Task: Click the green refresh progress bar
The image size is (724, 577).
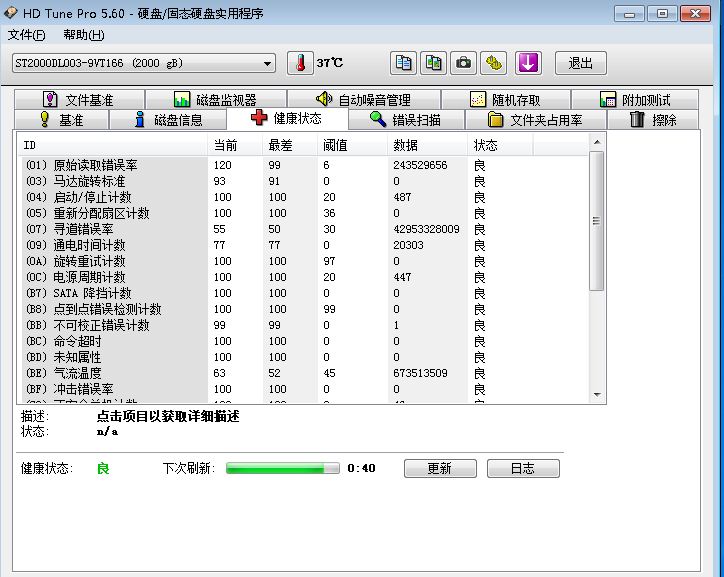Action: pyautogui.click(x=283, y=468)
